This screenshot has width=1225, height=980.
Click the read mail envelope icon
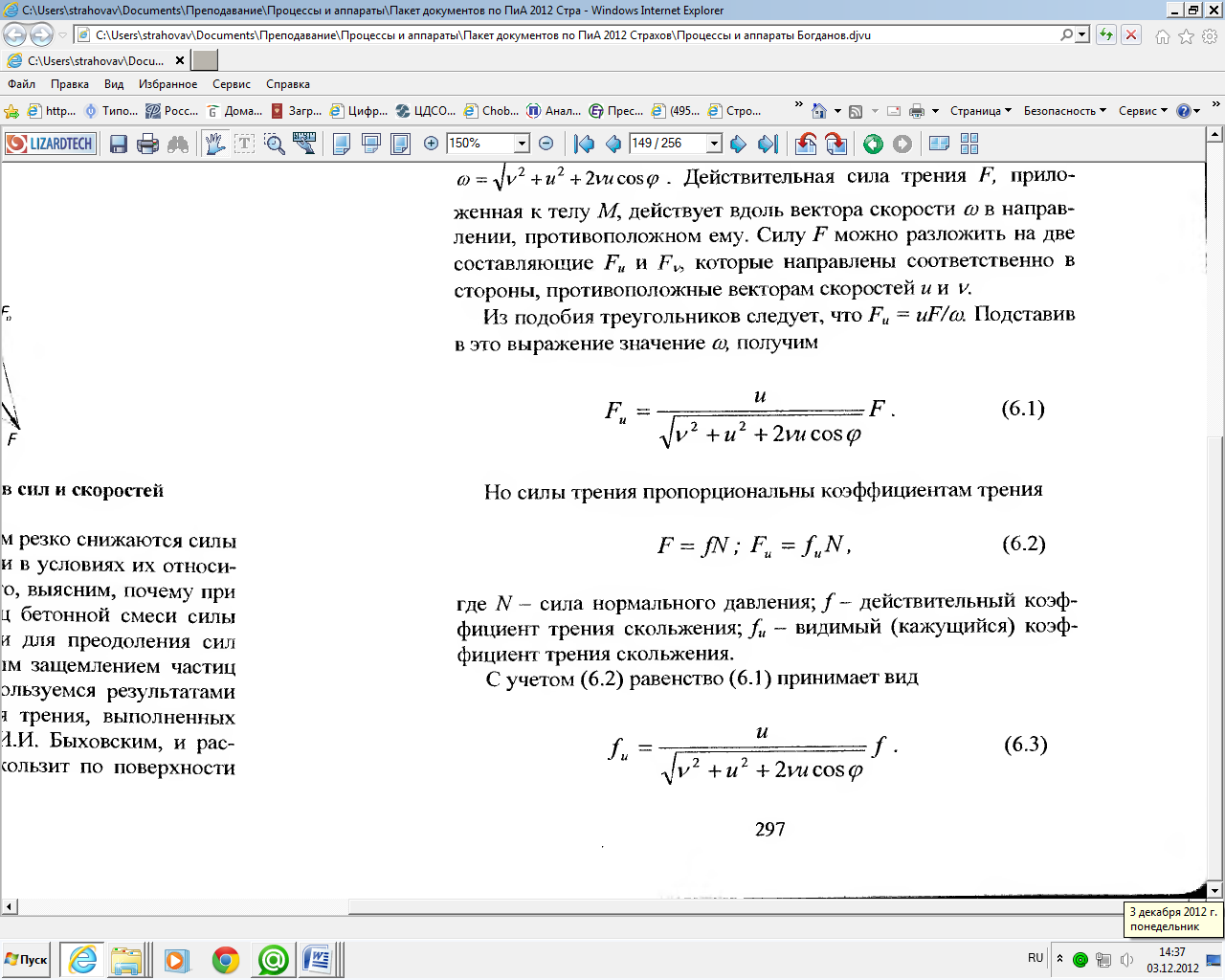894,111
